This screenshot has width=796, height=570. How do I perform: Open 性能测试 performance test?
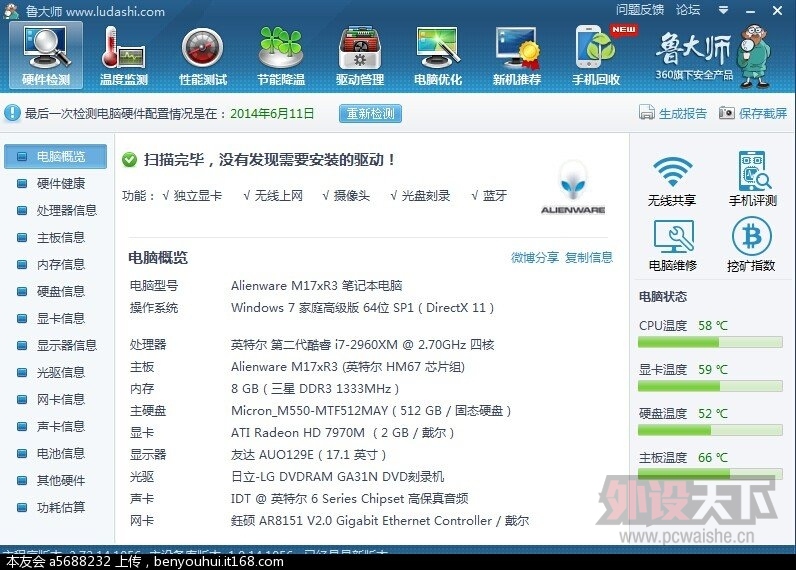(x=203, y=56)
